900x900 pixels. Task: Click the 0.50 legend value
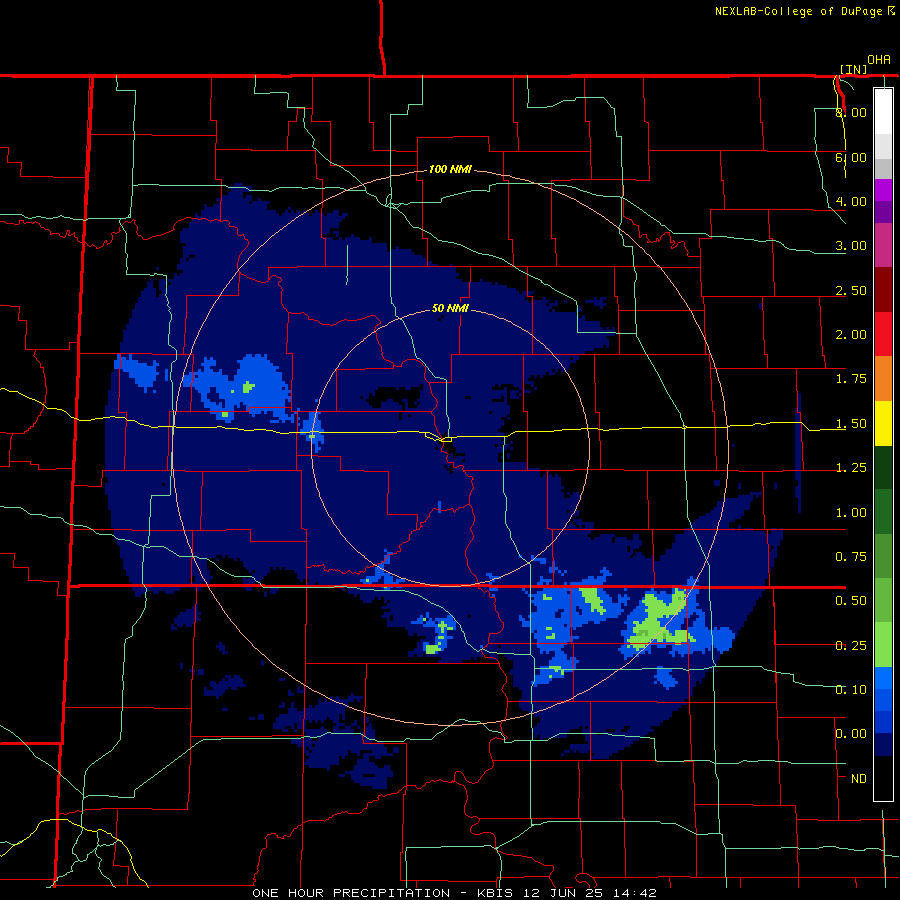(851, 601)
